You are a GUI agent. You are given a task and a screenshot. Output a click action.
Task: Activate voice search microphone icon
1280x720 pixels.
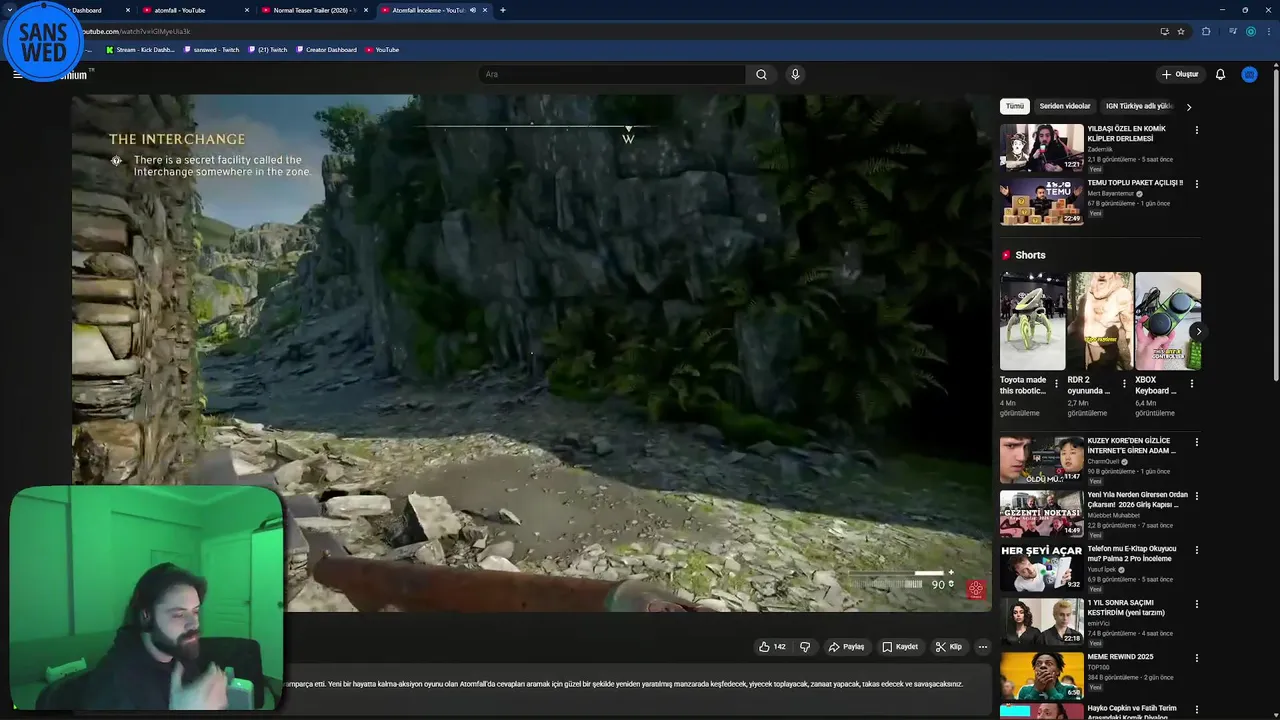(x=795, y=74)
